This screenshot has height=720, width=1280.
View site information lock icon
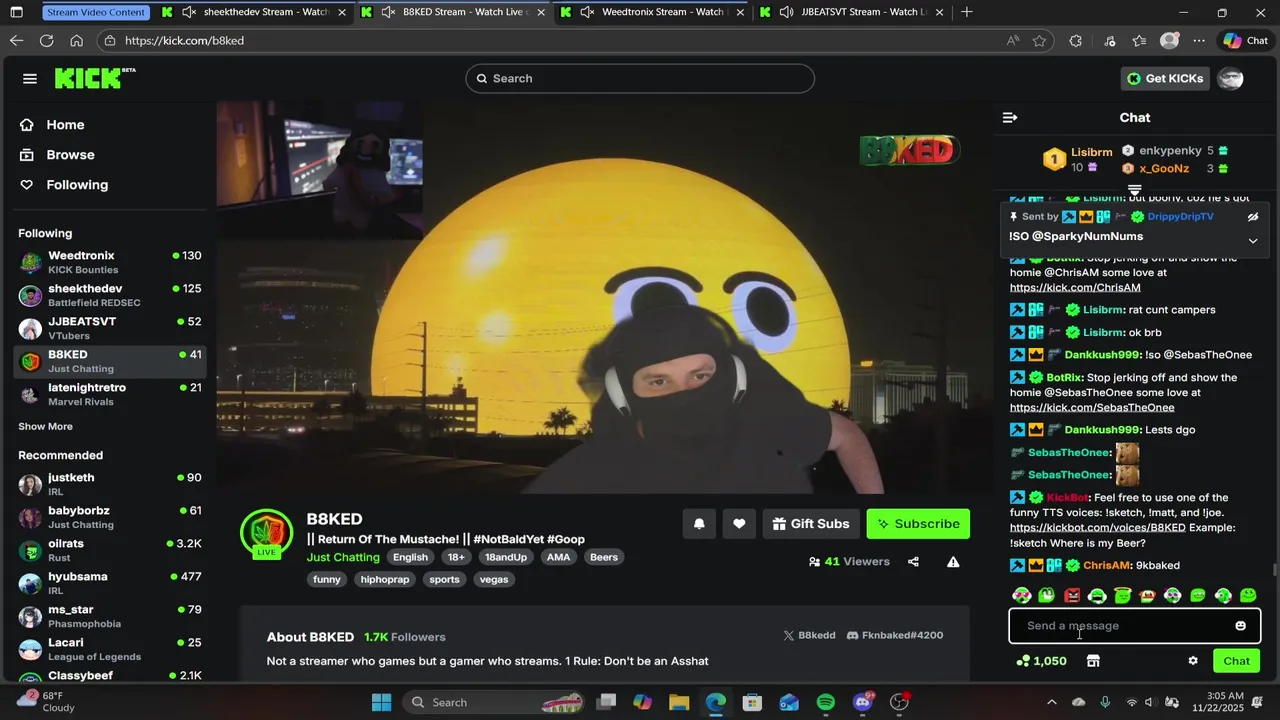click(110, 41)
